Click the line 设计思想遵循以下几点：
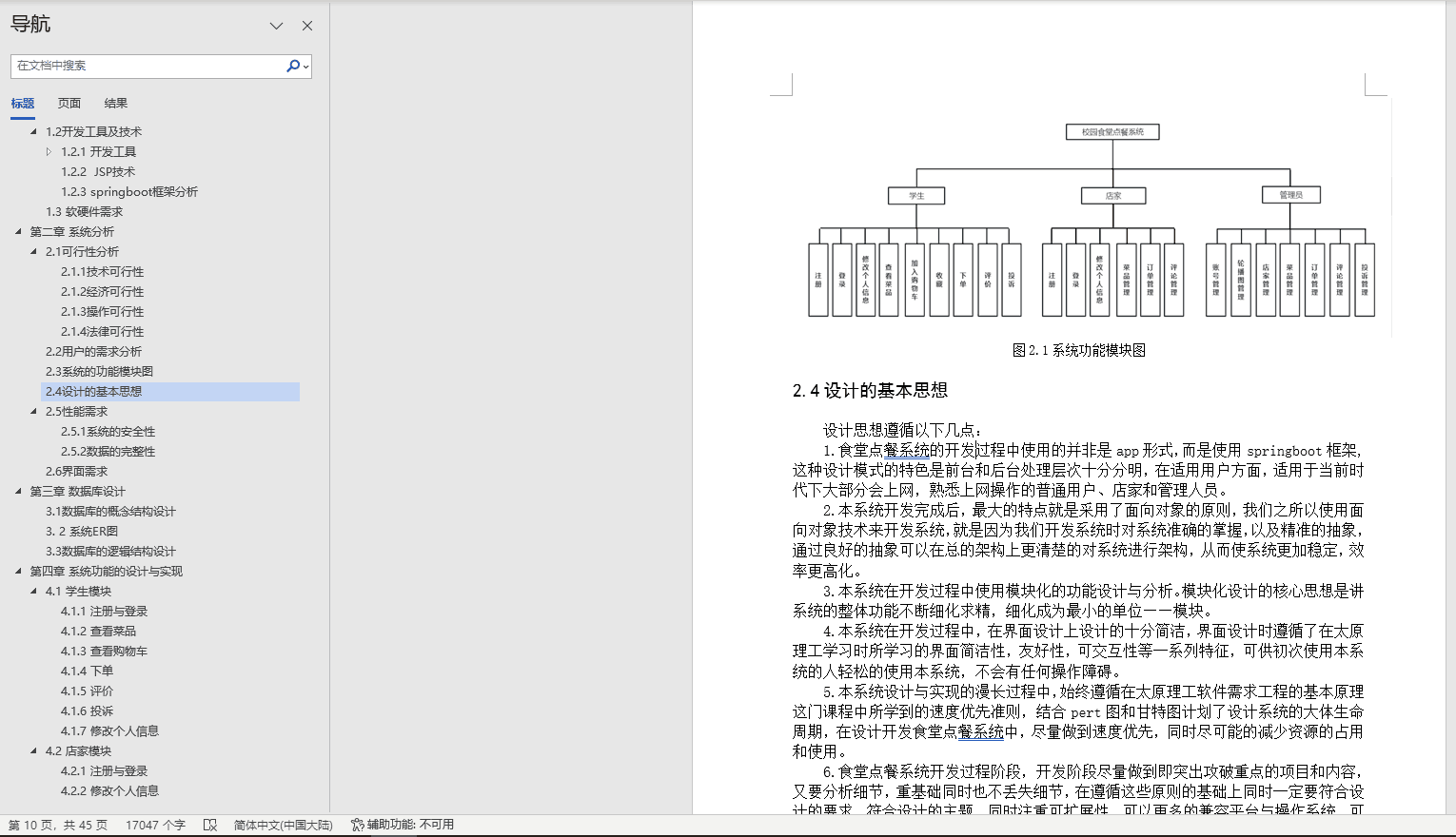The image size is (1456, 837). click(902, 431)
